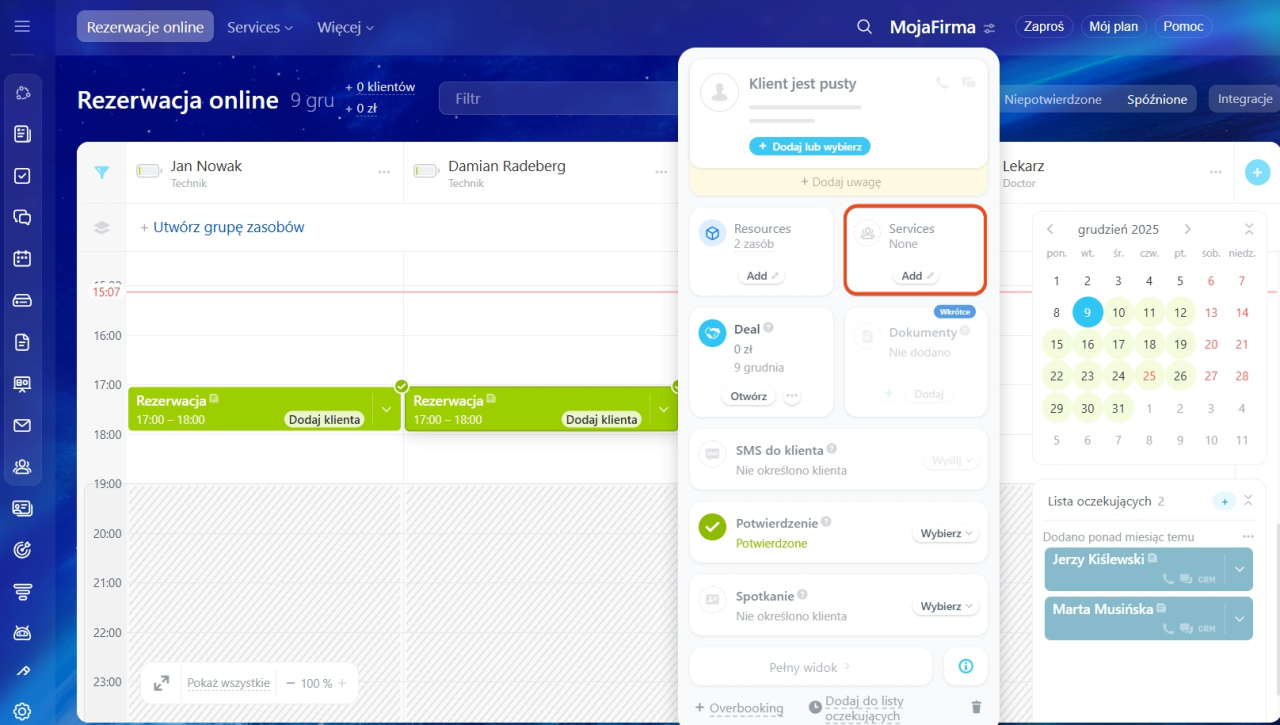Expand the Services menu dropdown
Viewport: 1280px width, 725px height.
coord(260,27)
